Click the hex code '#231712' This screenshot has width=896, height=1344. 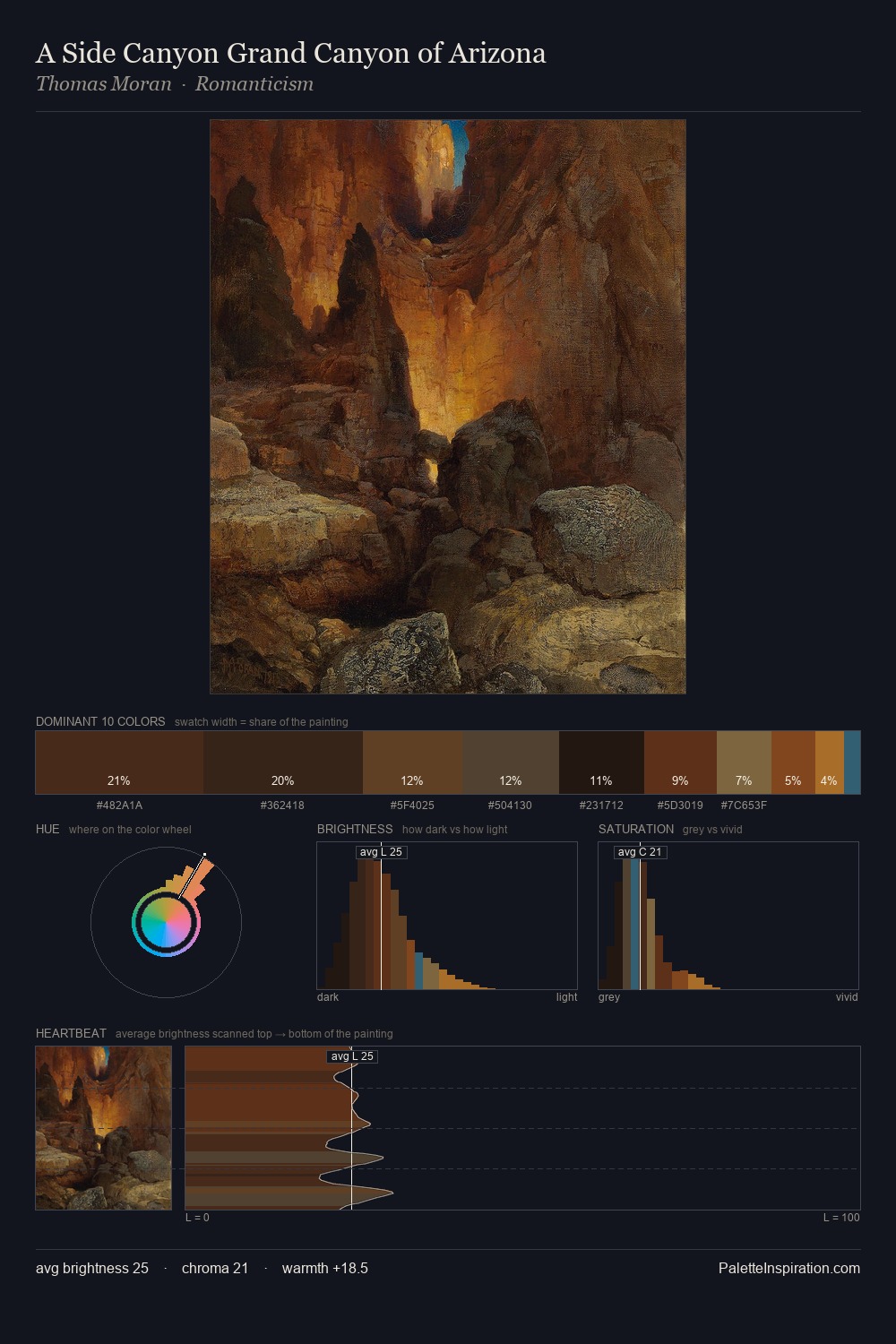601,806
